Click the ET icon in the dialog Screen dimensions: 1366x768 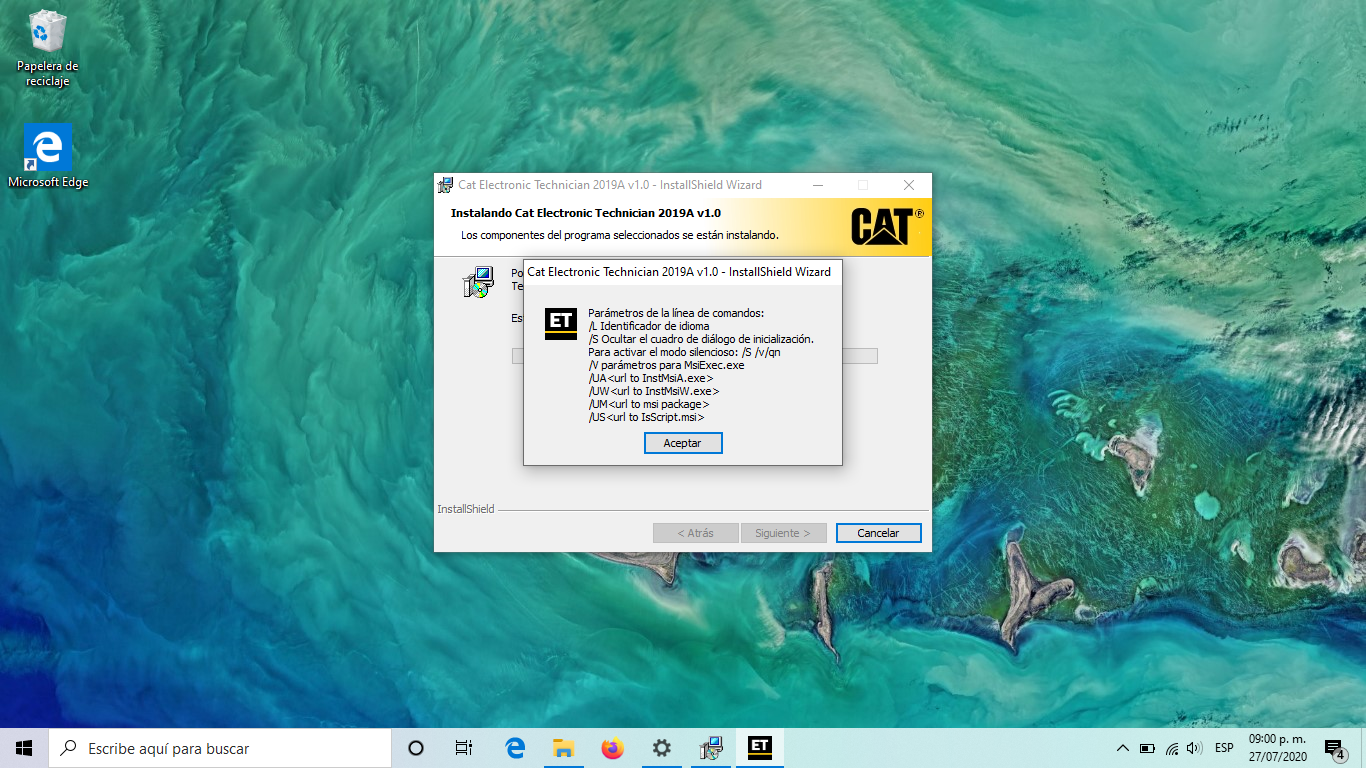tap(561, 322)
